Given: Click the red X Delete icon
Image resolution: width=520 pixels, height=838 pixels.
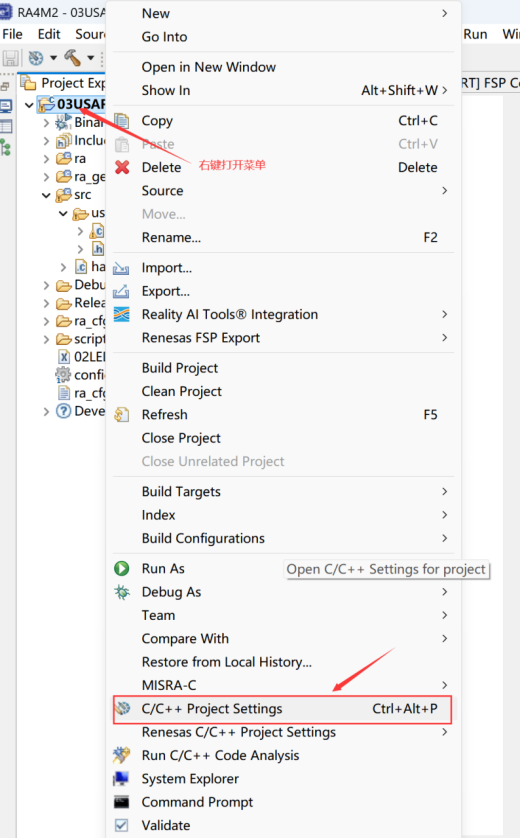Looking at the screenshot, I should pos(122,167).
